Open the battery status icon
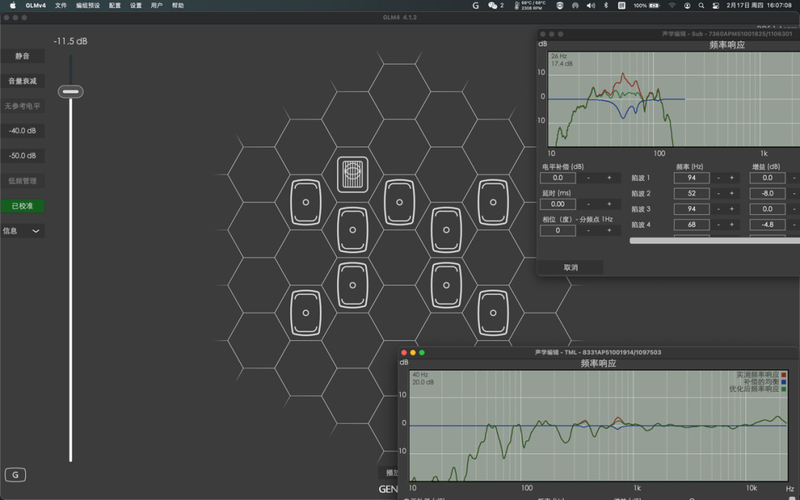 coord(646,5)
